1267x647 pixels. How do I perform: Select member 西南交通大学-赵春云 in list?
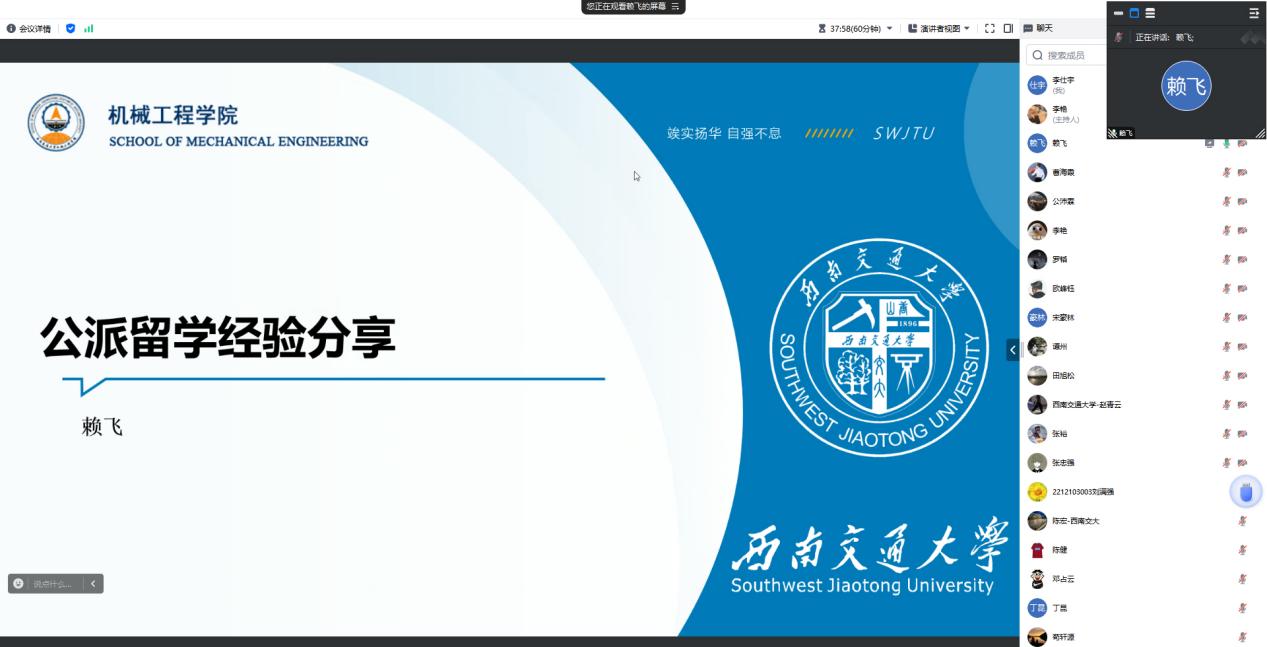coord(1086,404)
